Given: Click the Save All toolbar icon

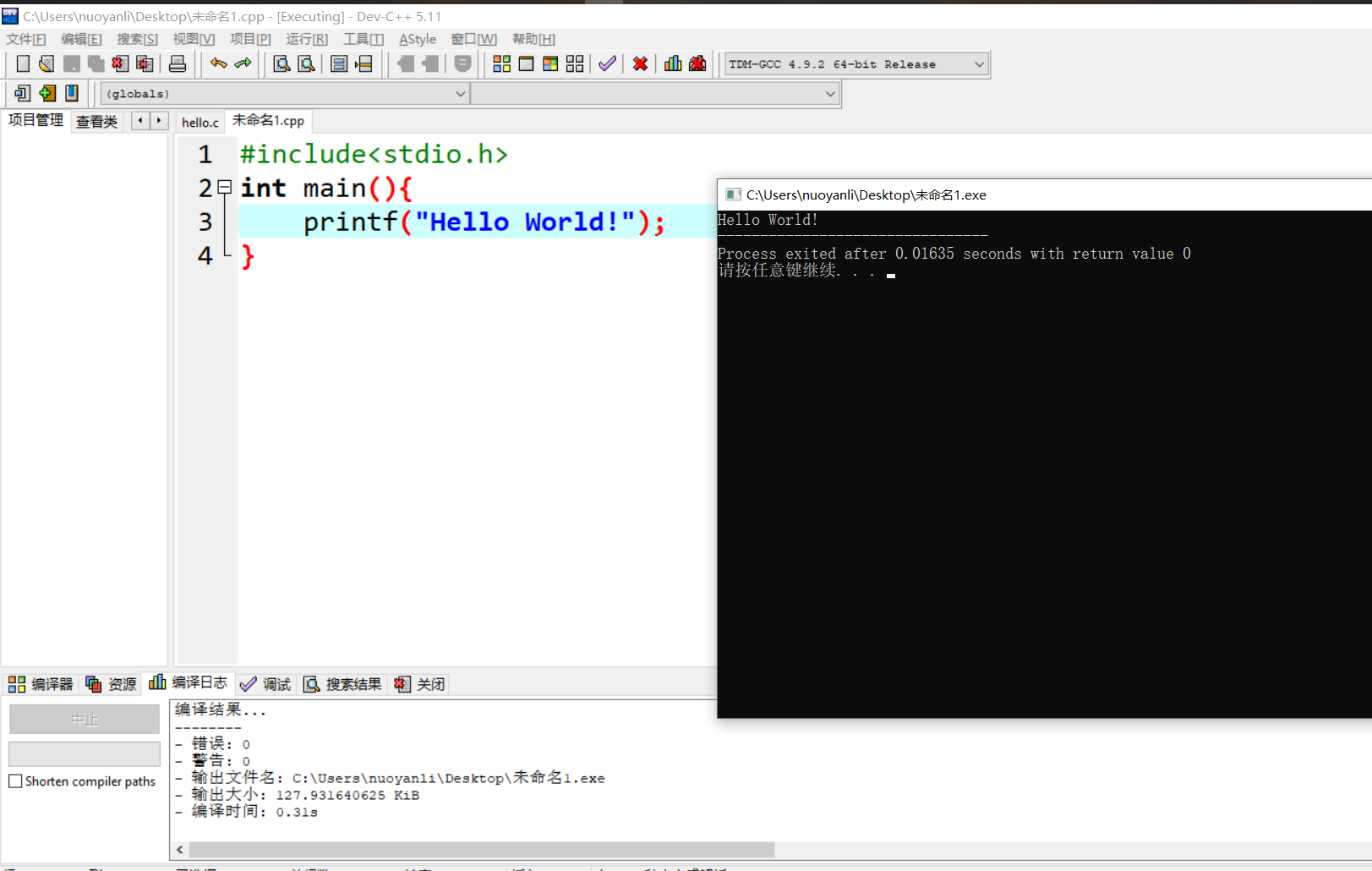Looking at the screenshot, I should click(96, 63).
